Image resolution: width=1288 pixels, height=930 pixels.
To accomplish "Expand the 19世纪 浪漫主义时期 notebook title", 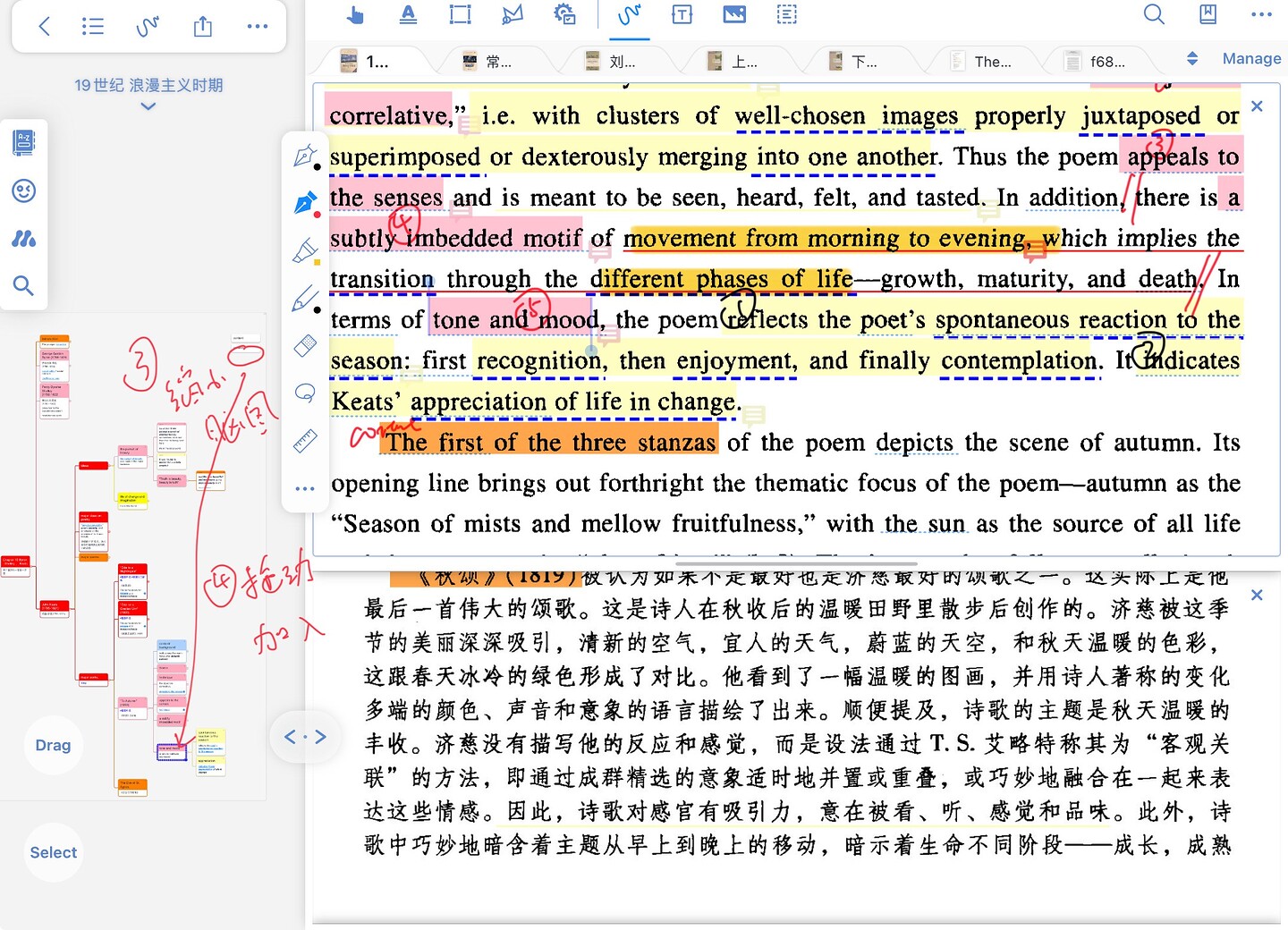I will point(148,93).
